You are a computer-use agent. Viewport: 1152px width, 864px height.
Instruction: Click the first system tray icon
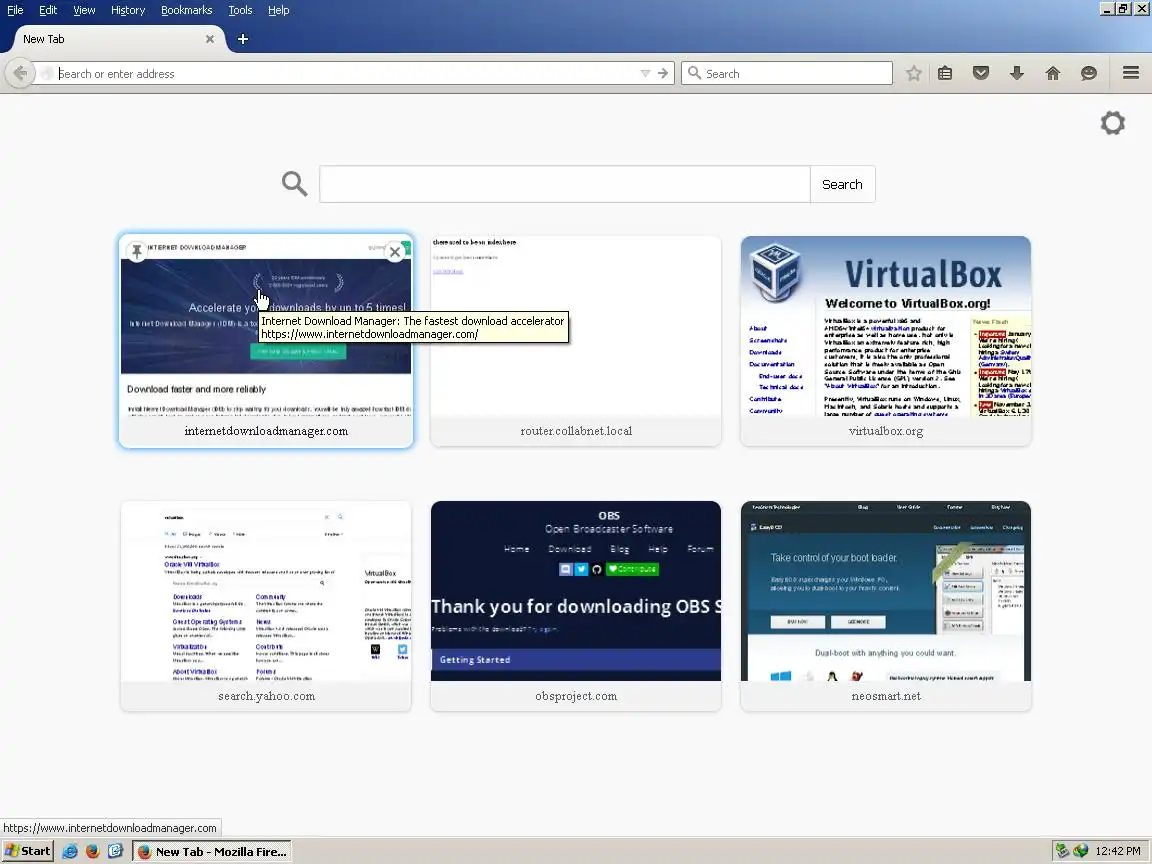coord(1062,851)
